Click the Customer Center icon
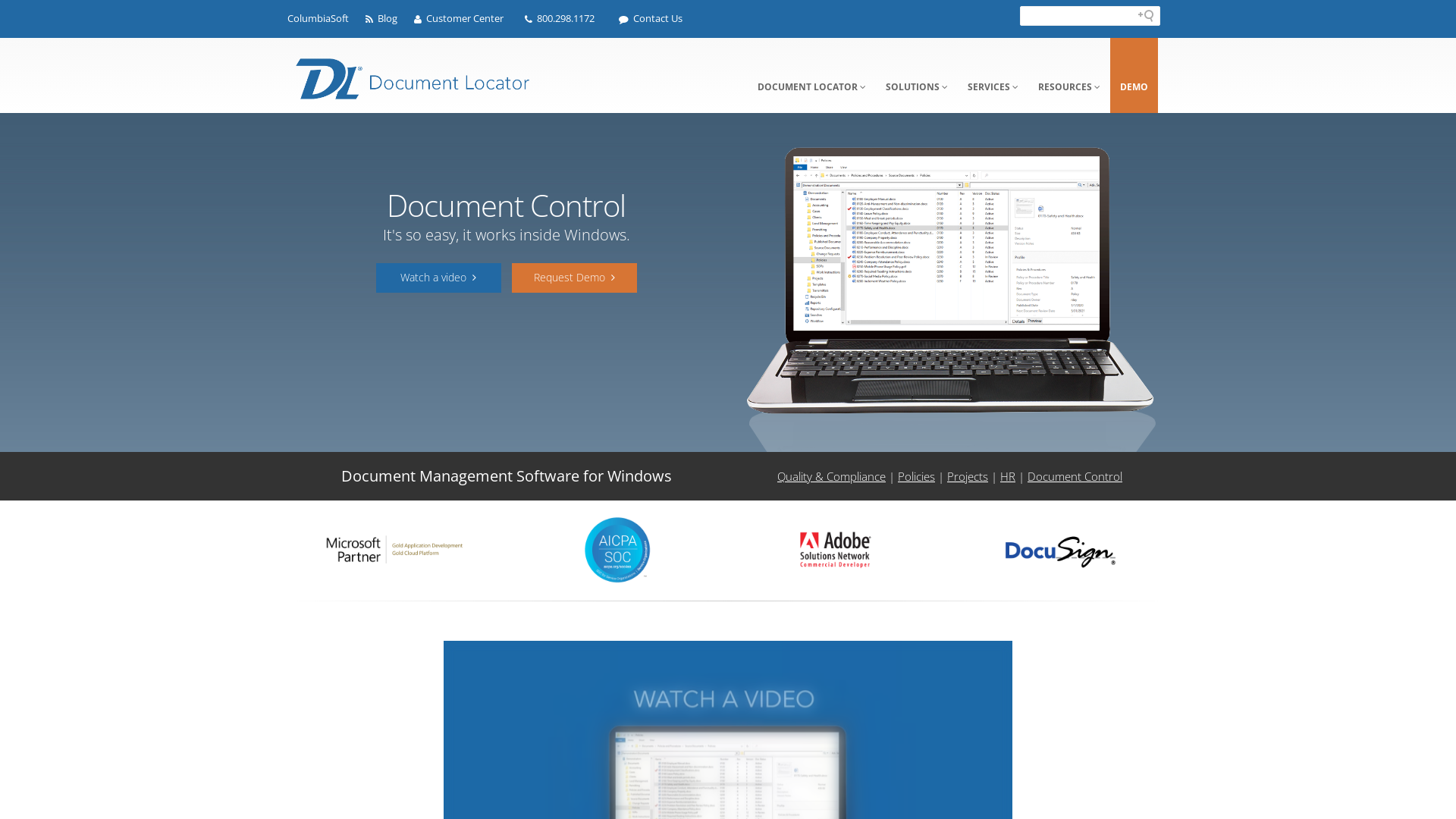 [417, 18]
